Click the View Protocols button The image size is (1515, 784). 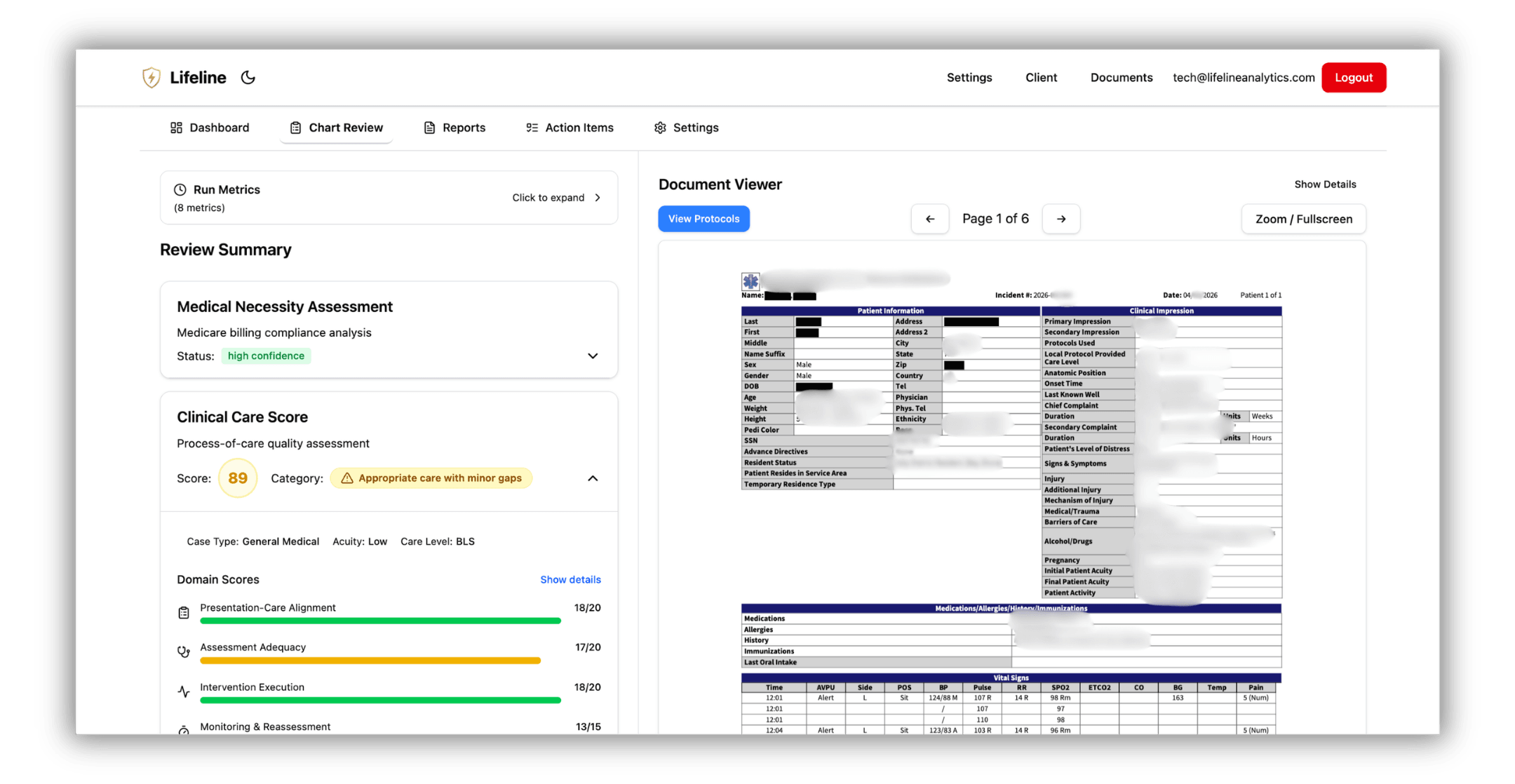pyautogui.click(x=703, y=219)
